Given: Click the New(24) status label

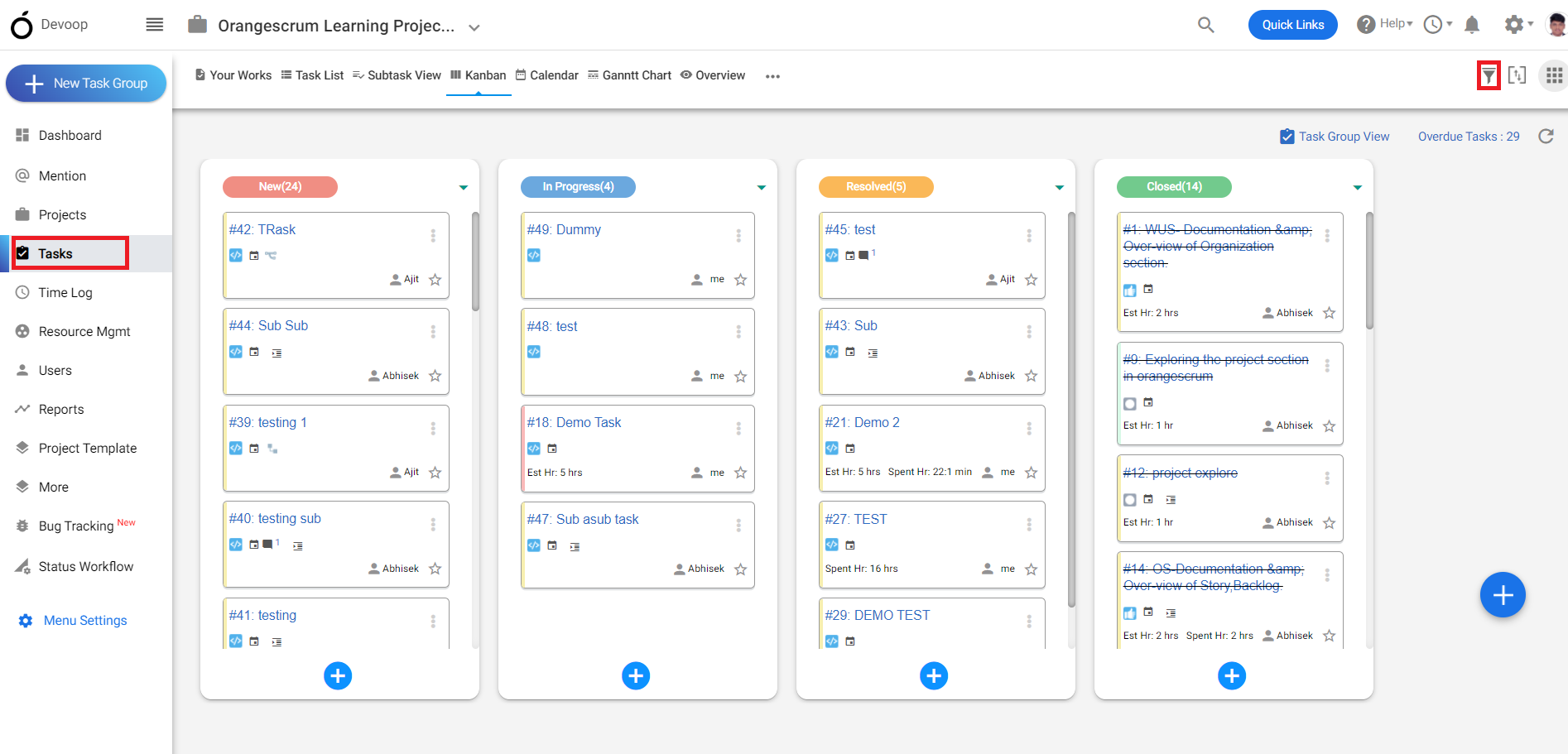Looking at the screenshot, I should pyautogui.click(x=280, y=187).
